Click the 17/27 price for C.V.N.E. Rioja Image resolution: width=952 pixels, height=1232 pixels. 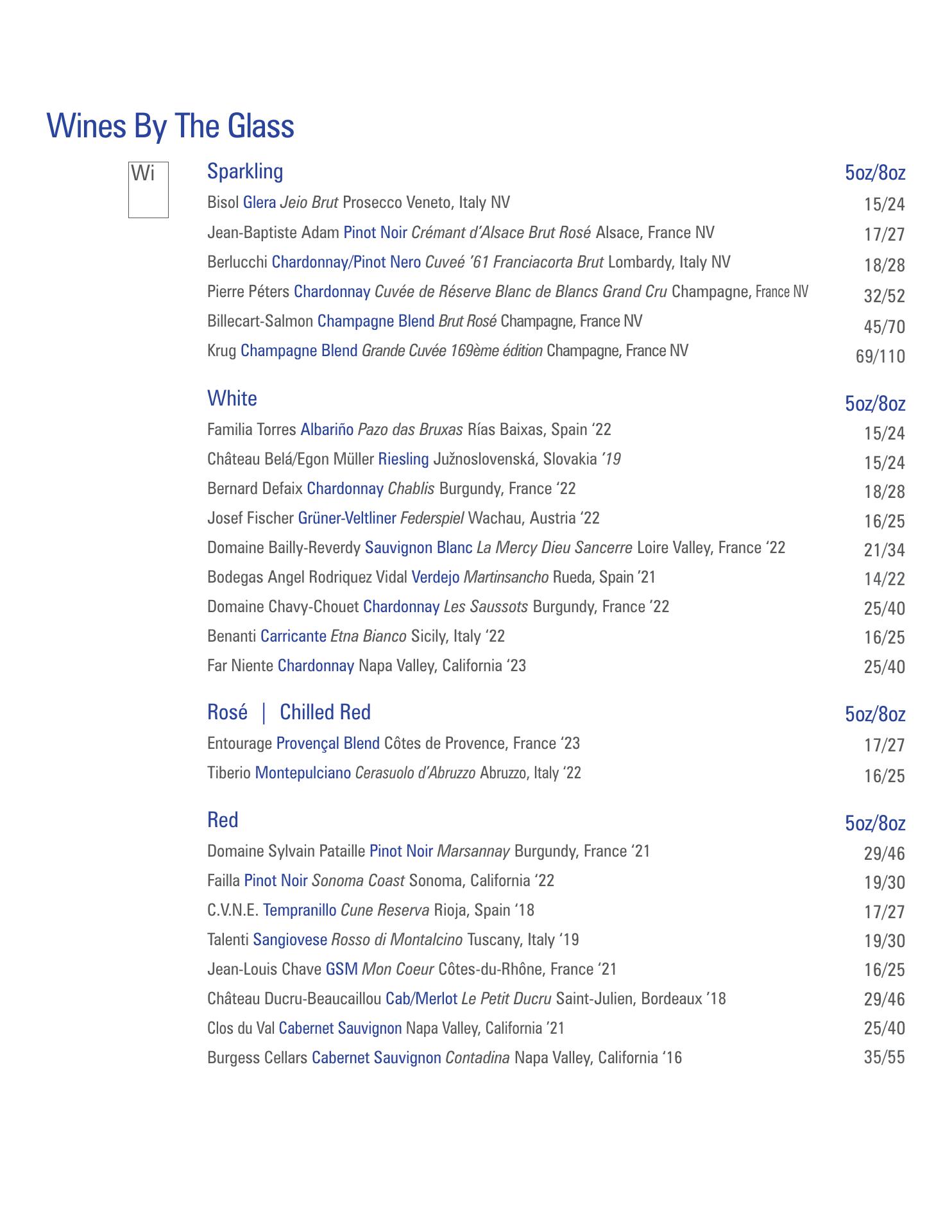point(885,912)
